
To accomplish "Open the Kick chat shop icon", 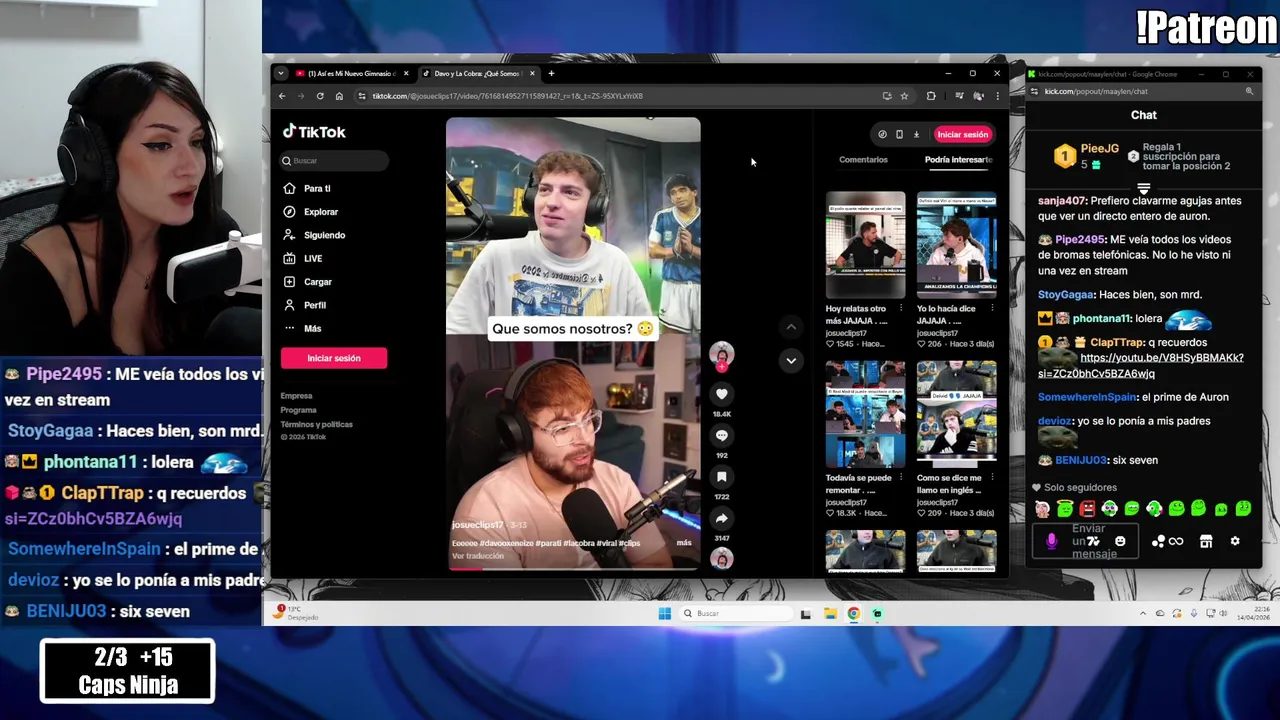I will [1206, 541].
